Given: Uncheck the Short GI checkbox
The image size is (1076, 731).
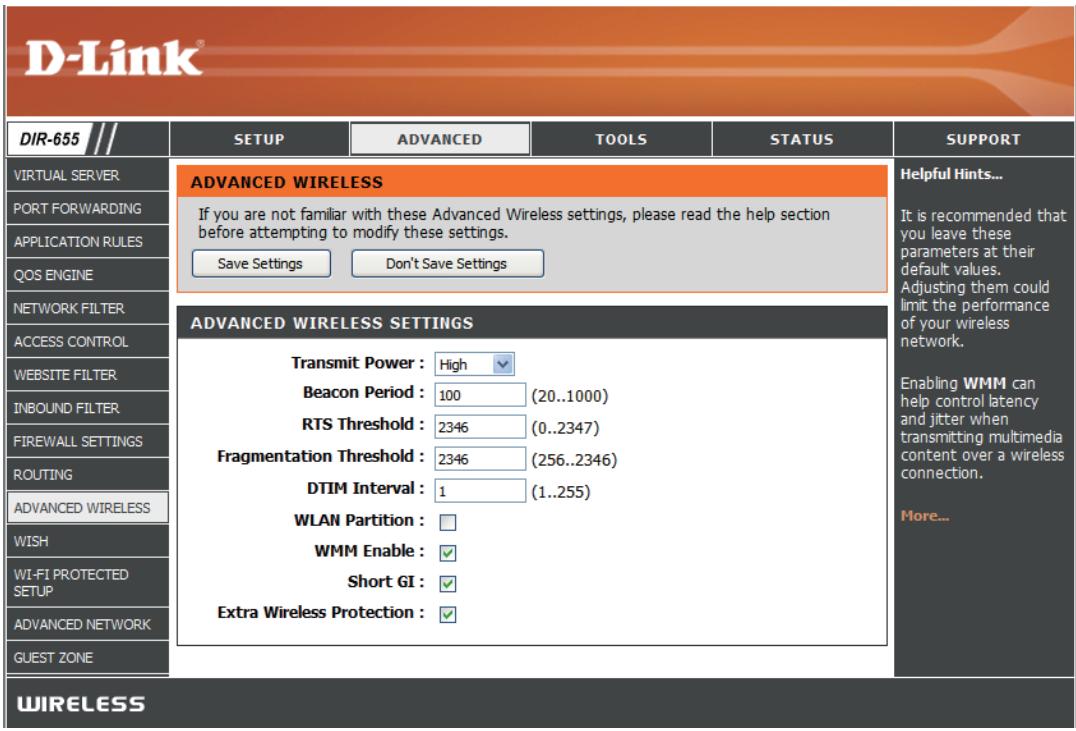Looking at the screenshot, I should coord(447,583).
